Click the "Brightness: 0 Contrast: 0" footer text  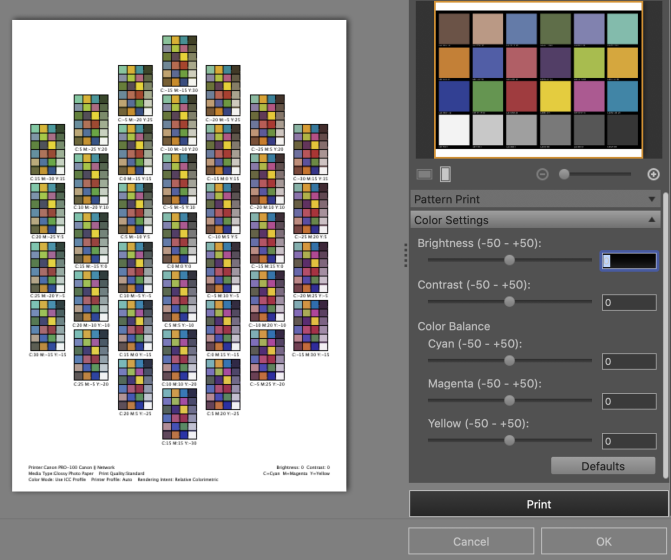(303, 467)
